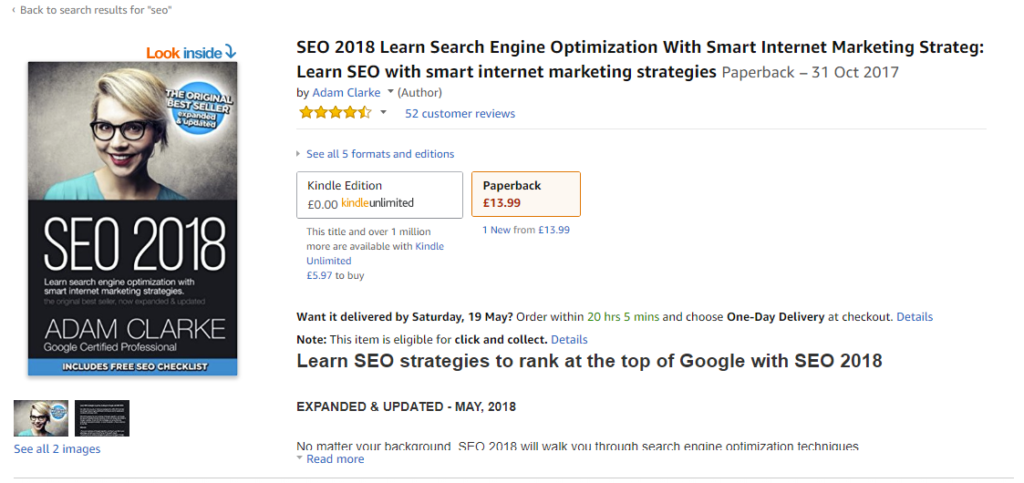
Task: Expand the Read more description
Action: tap(330, 459)
